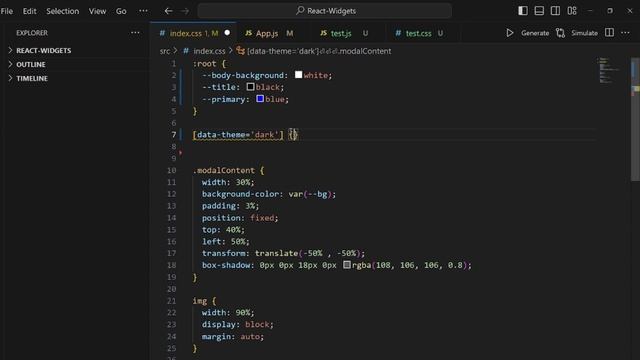Click the minimap code overview
The image size is (640, 360).
click(x=608, y=71)
